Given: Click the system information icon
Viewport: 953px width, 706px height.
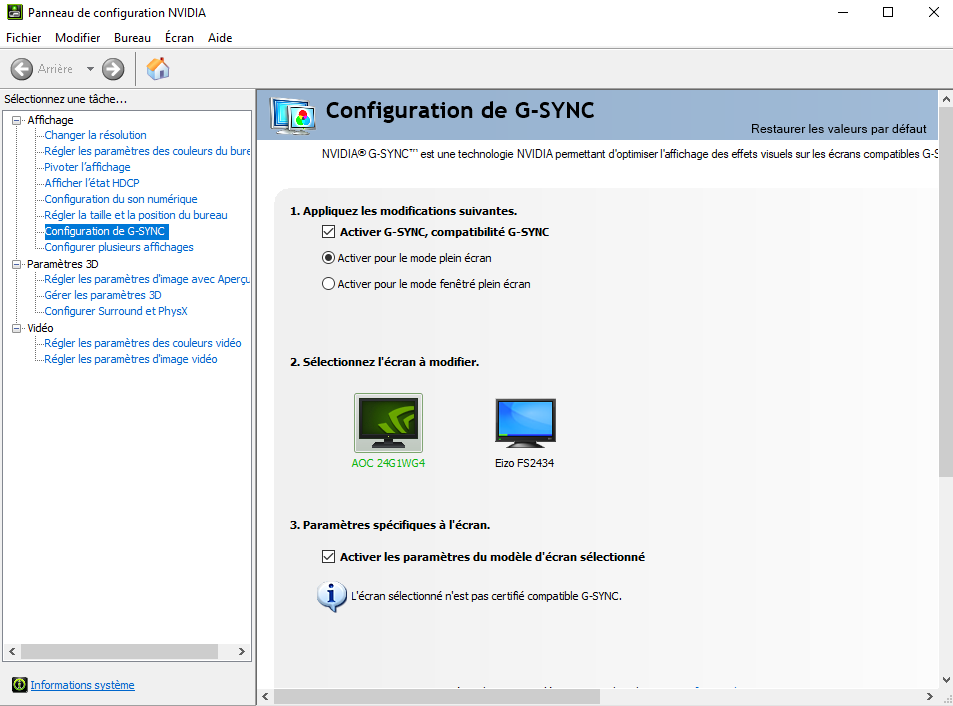Looking at the screenshot, I should tap(19, 685).
